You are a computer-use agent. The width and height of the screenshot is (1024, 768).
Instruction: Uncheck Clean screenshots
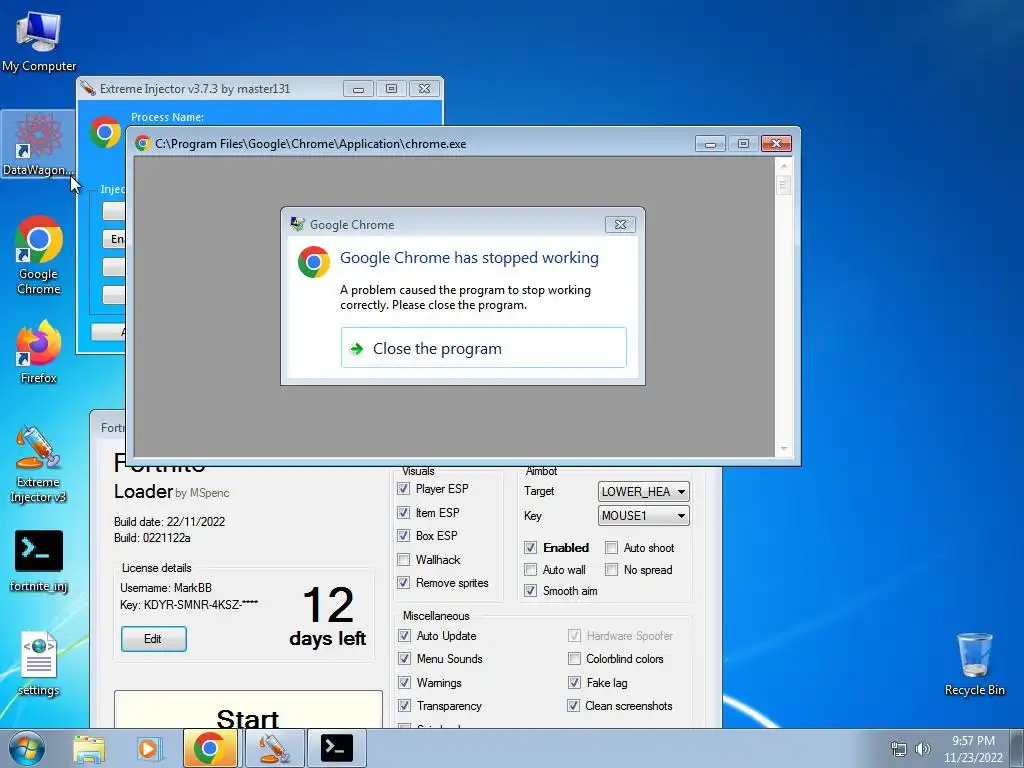pyautogui.click(x=573, y=705)
